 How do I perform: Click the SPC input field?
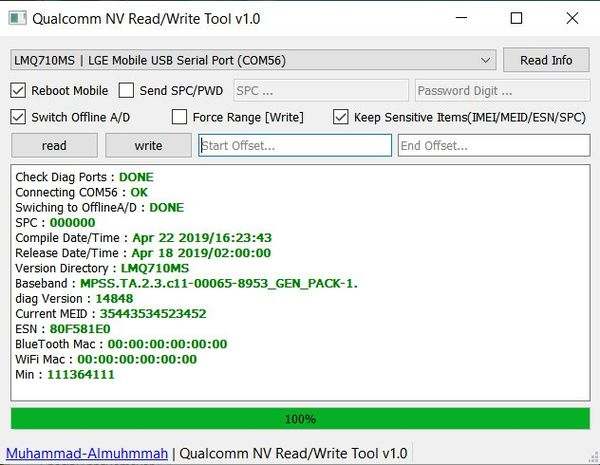point(321,91)
